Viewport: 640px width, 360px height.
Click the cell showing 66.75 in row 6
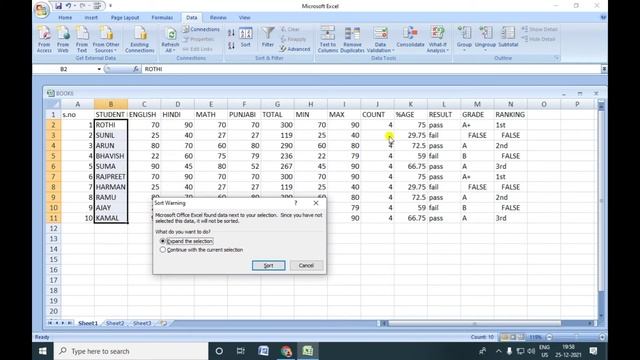click(x=410, y=167)
